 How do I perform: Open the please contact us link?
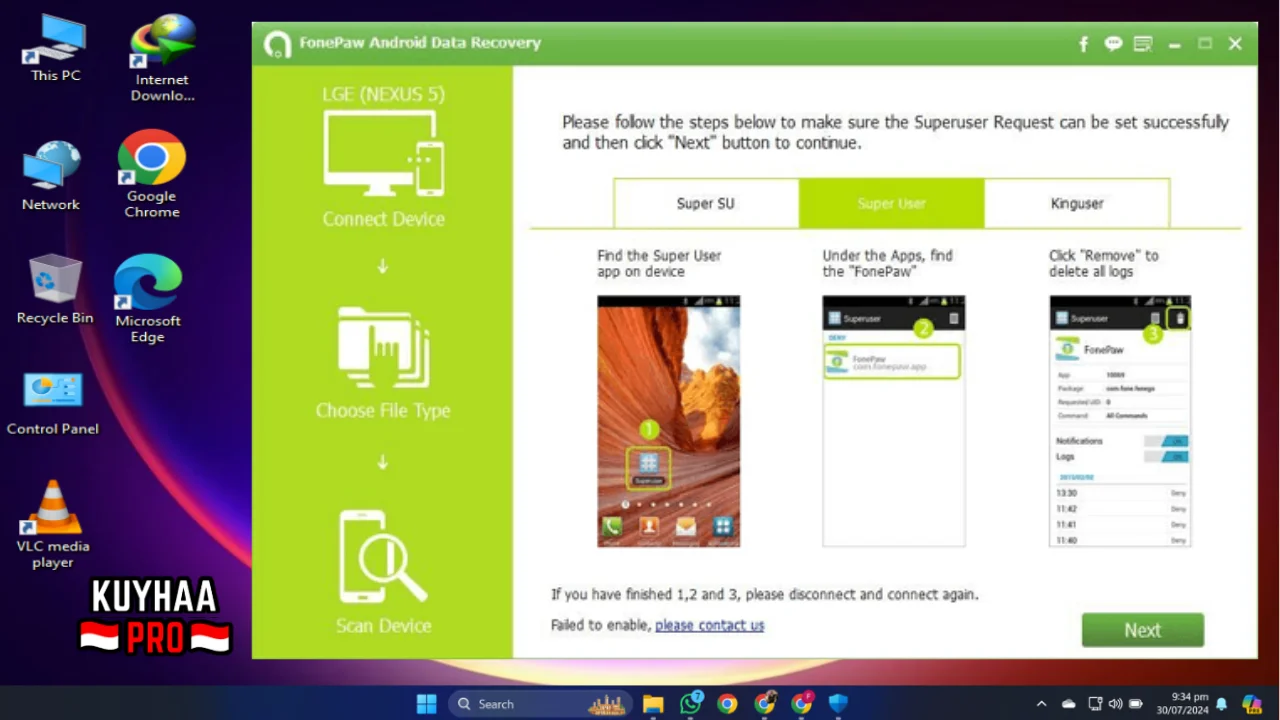click(x=709, y=625)
